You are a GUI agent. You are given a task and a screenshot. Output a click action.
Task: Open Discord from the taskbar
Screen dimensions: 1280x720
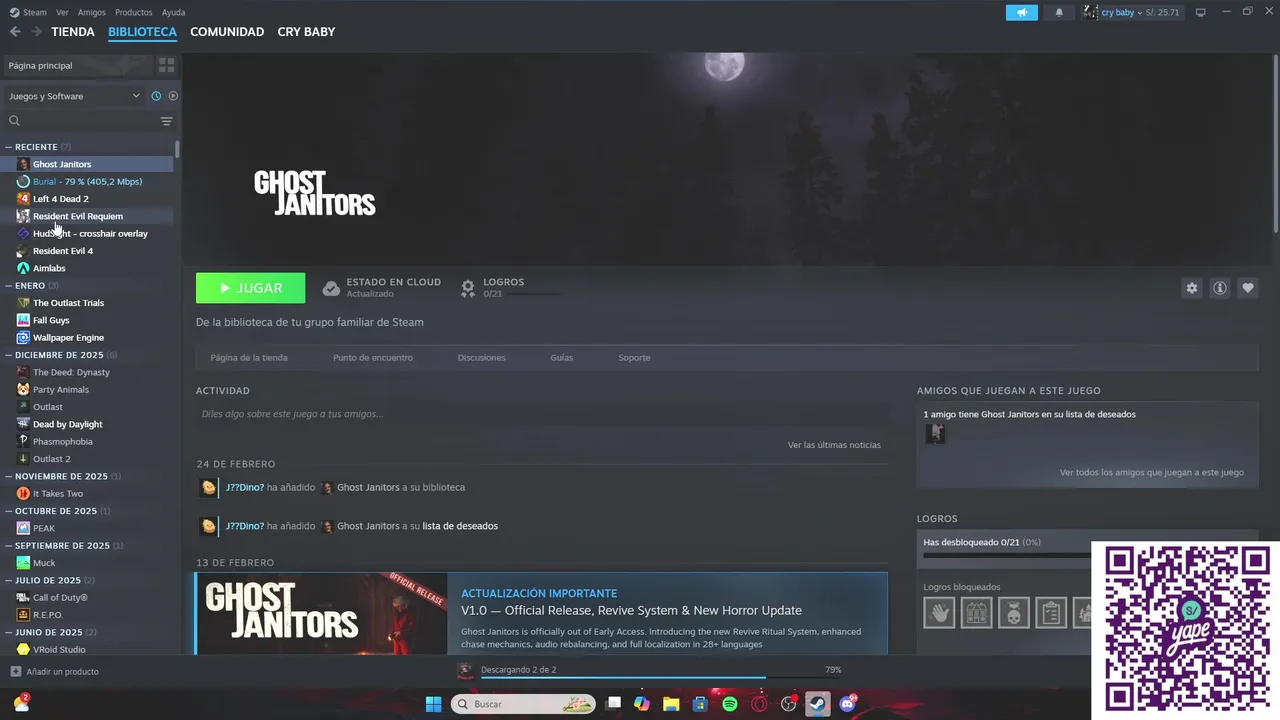point(848,704)
